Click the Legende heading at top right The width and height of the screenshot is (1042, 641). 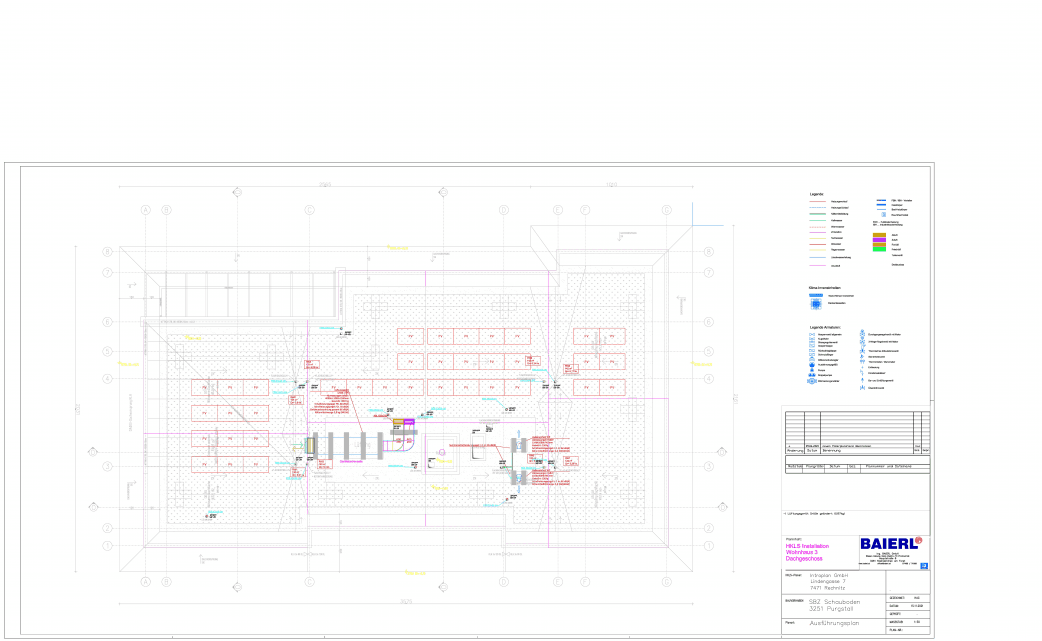pos(816,194)
